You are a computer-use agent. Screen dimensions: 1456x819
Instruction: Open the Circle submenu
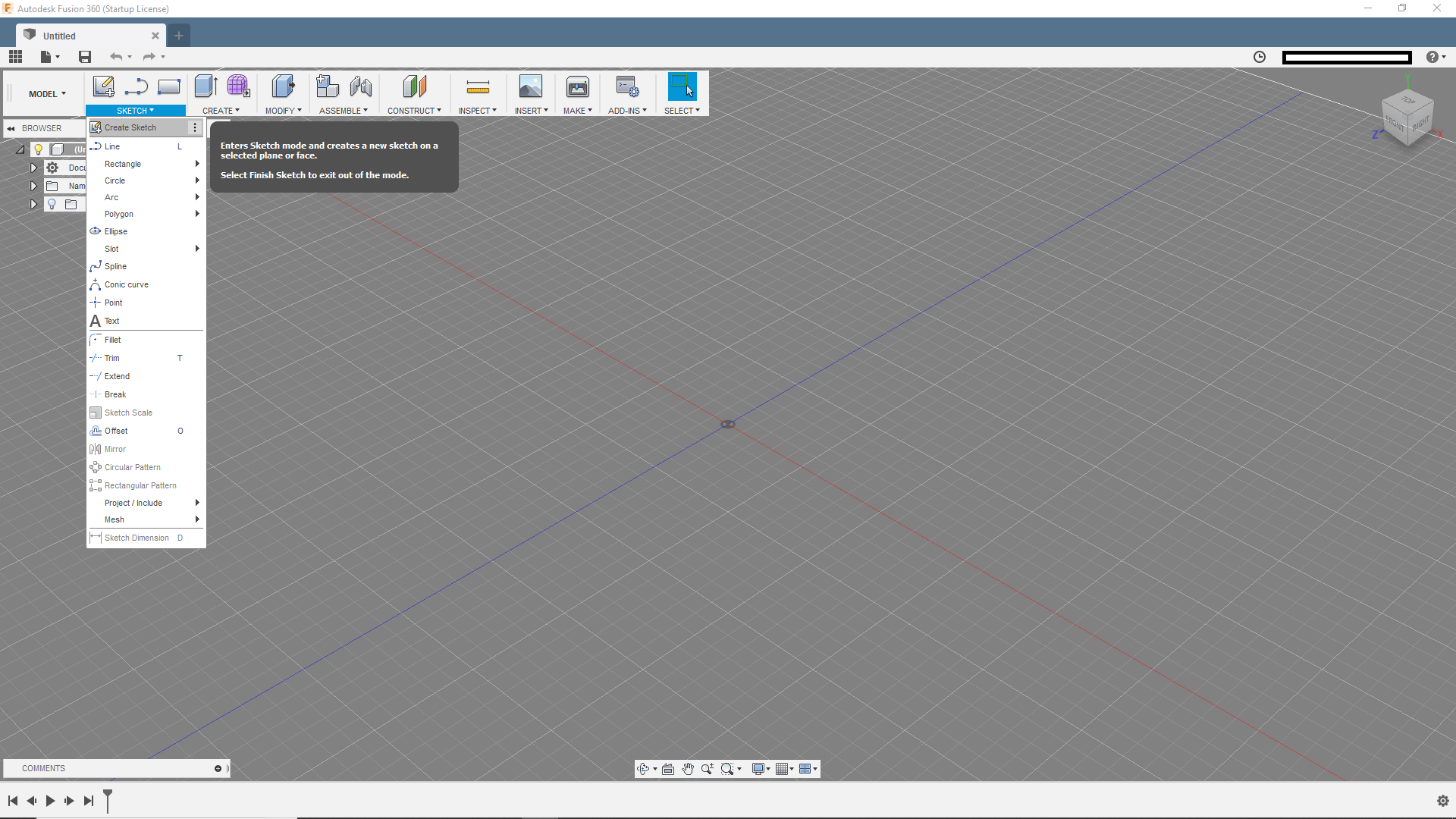pos(146,180)
